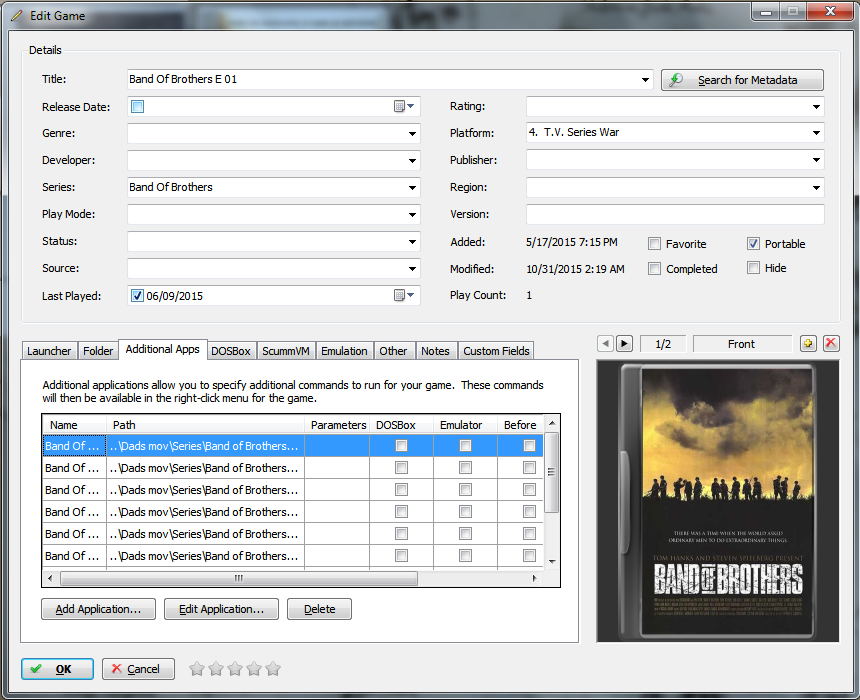This screenshot has height=700, width=860.
Task: Toggle the Portable checkbox
Action: pos(754,244)
